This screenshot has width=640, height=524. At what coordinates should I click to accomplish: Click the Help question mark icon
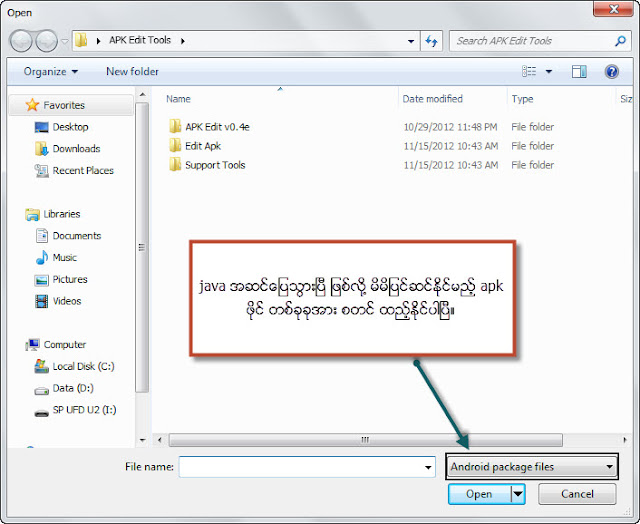(x=611, y=71)
